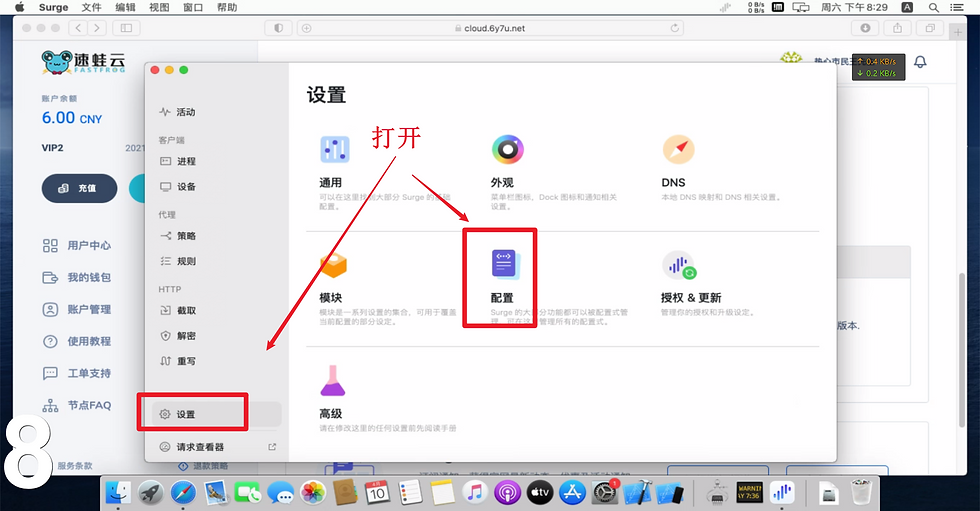Viewport: 980px width, 511px height.
Task: Click the Surge menu bar status icon
Action: coord(725,7)
